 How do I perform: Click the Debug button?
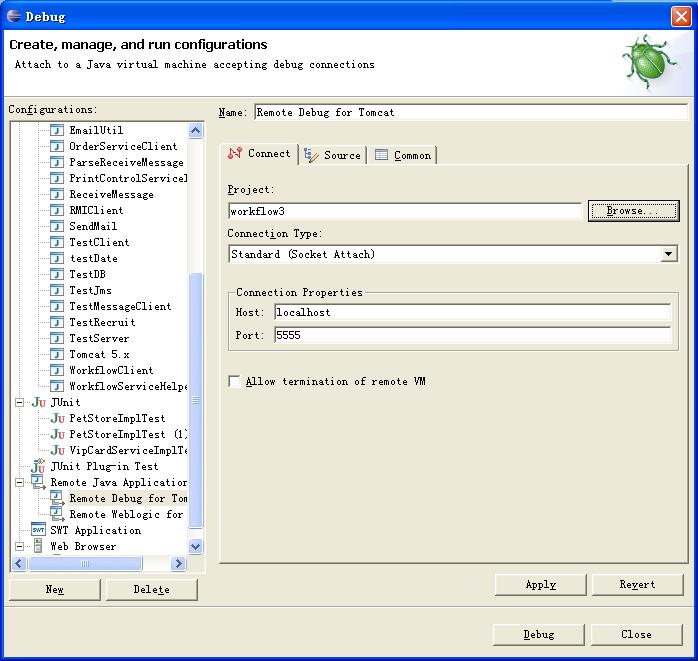click(539, 634)
